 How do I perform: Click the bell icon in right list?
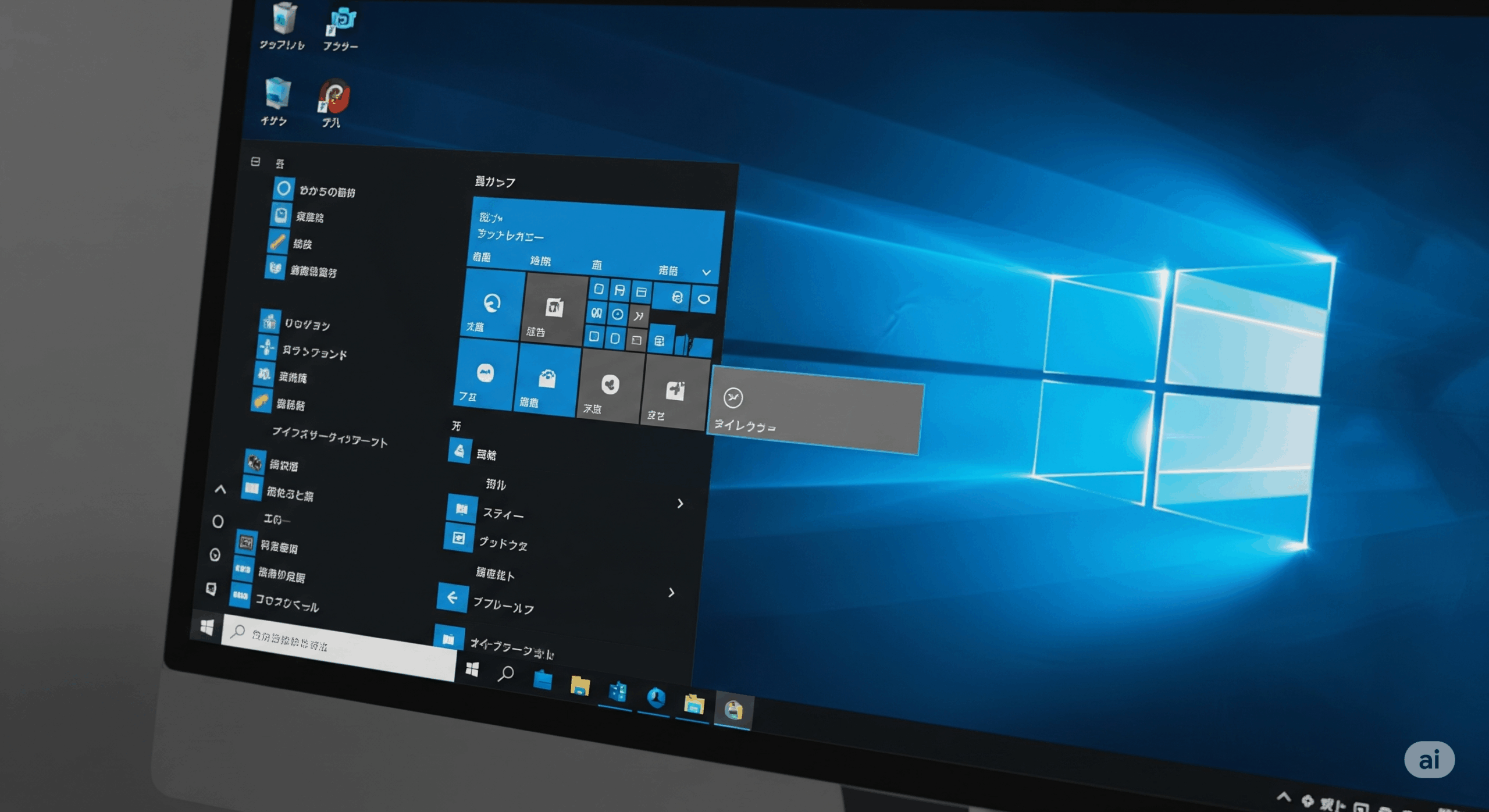(459, 451)
